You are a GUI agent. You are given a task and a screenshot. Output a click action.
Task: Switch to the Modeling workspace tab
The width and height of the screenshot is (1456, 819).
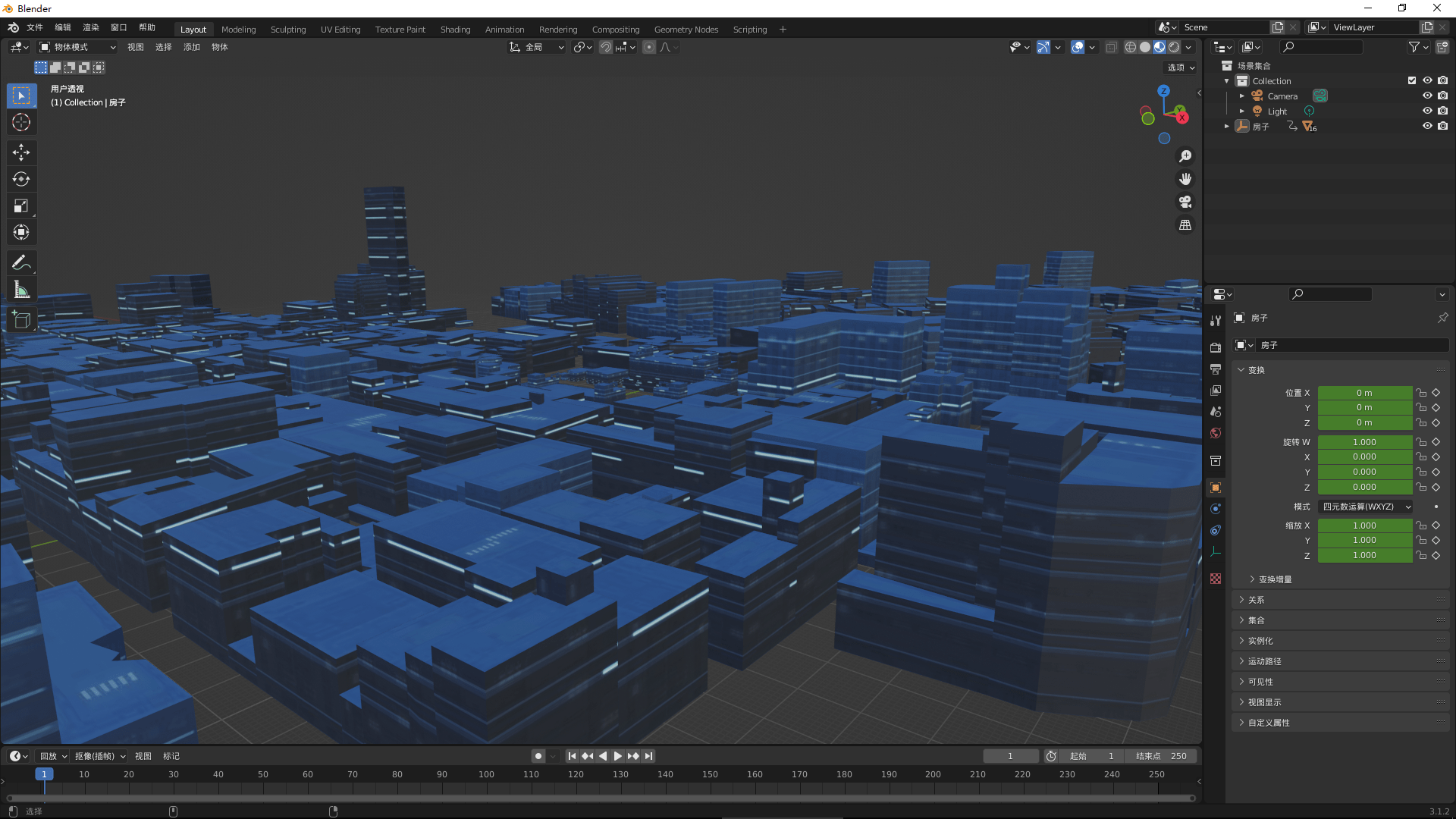[x=238, y=30]
